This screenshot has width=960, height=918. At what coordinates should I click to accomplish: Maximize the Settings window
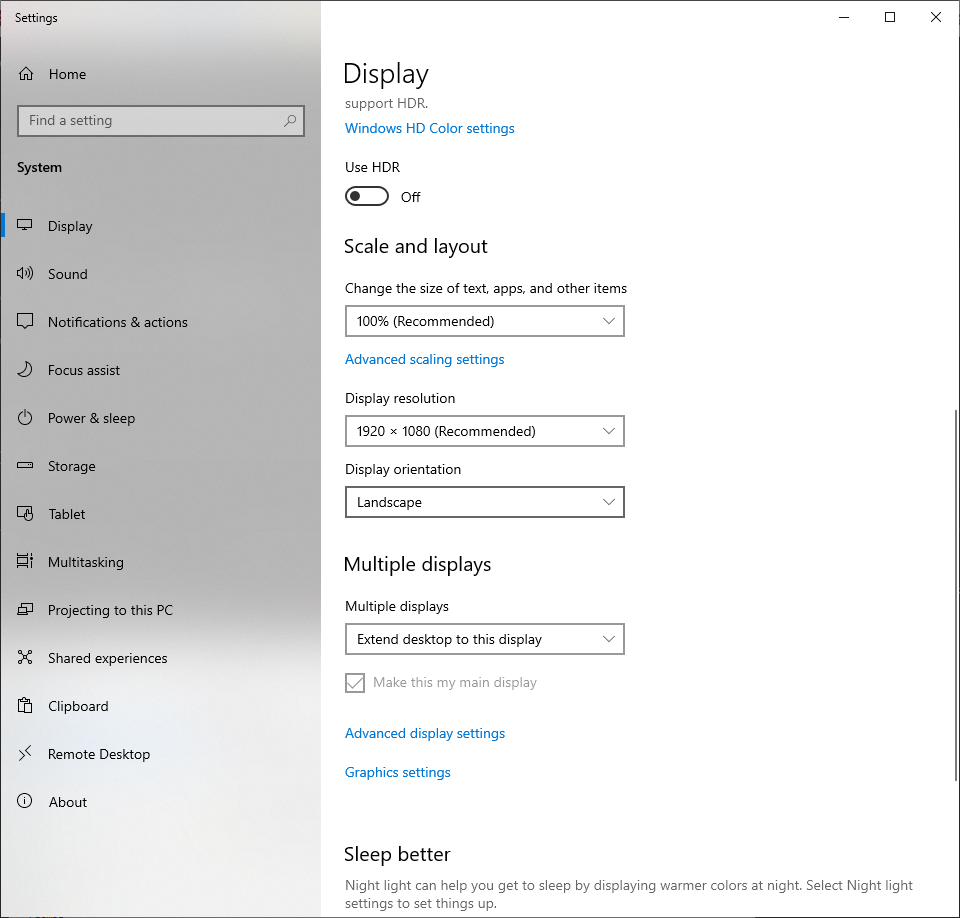tap(890, 17)
